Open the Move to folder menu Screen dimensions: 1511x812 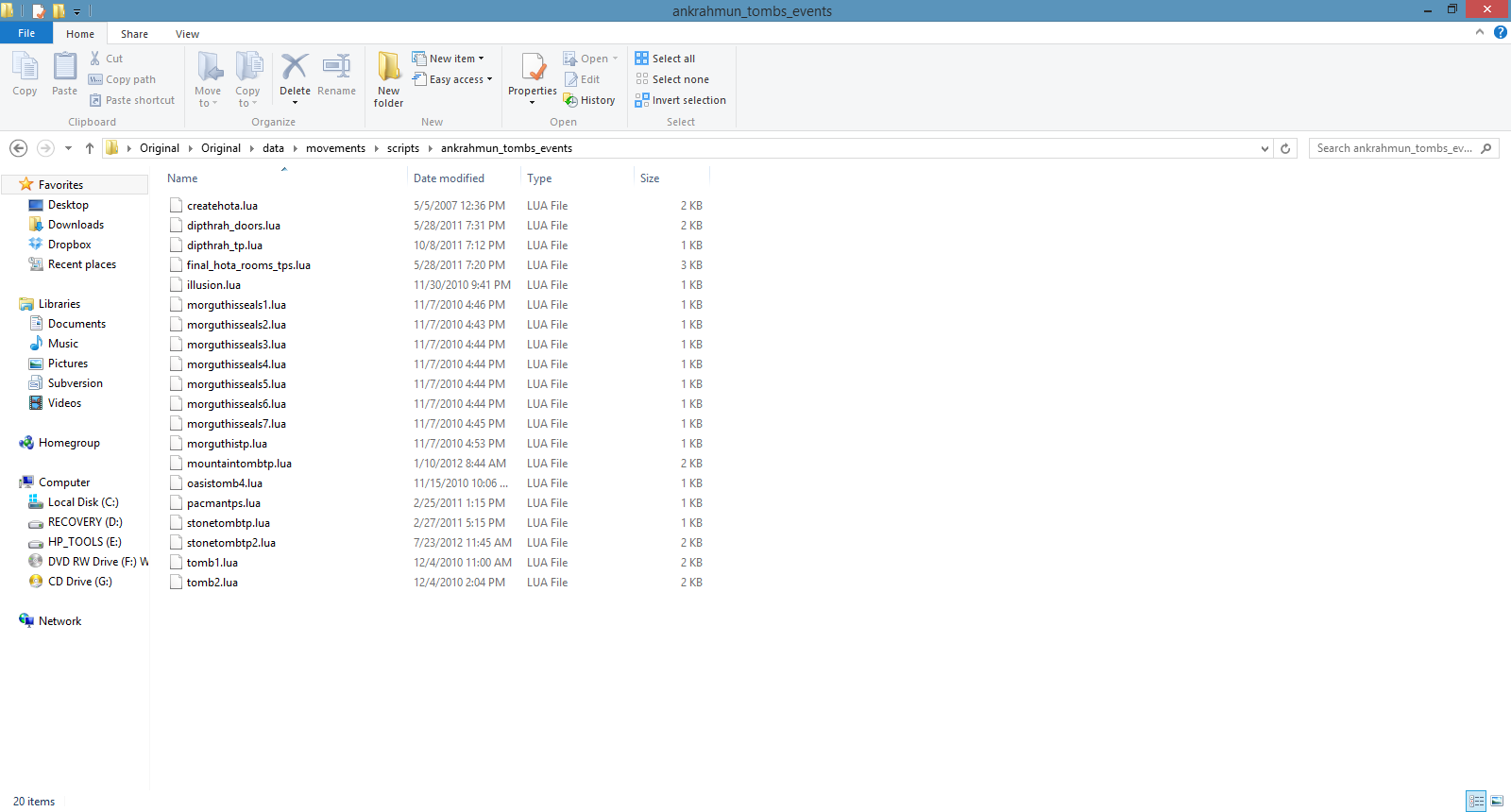pyautogui.click(x=208, y=79)
